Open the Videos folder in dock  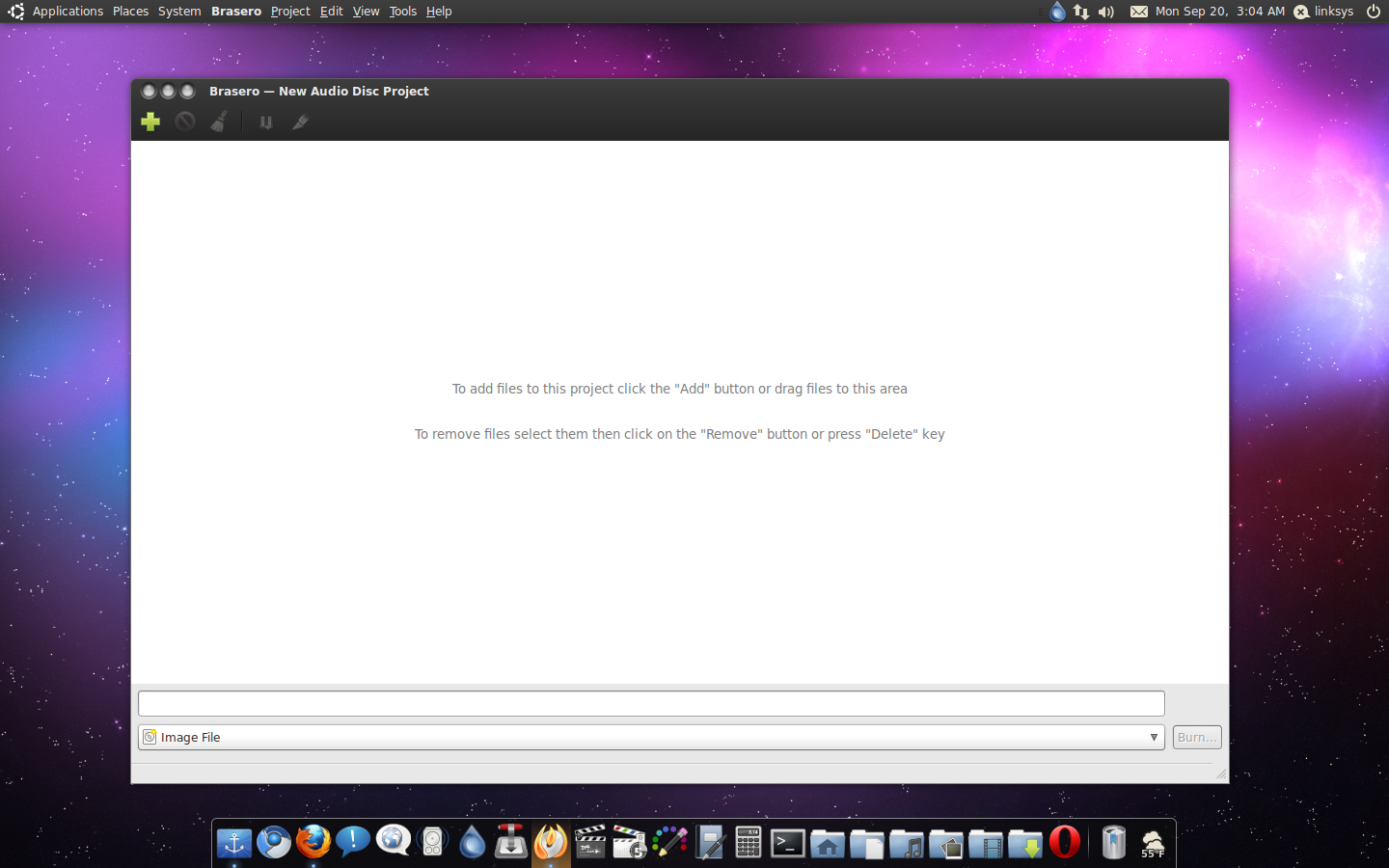coord(986,844)
